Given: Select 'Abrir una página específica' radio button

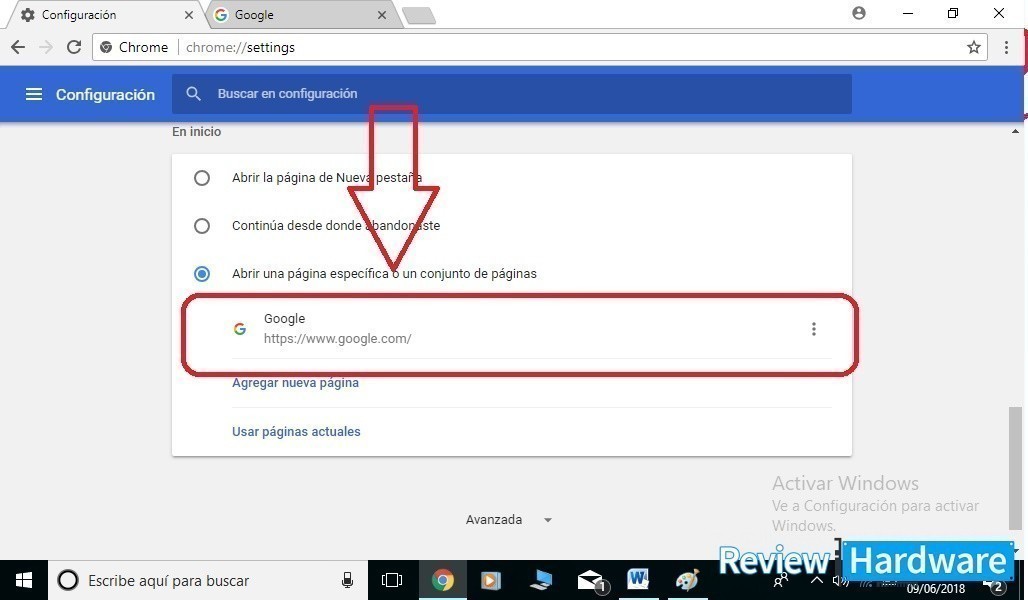Looking at the screenshot, I should pyautogui.click(x=202, y=274).
